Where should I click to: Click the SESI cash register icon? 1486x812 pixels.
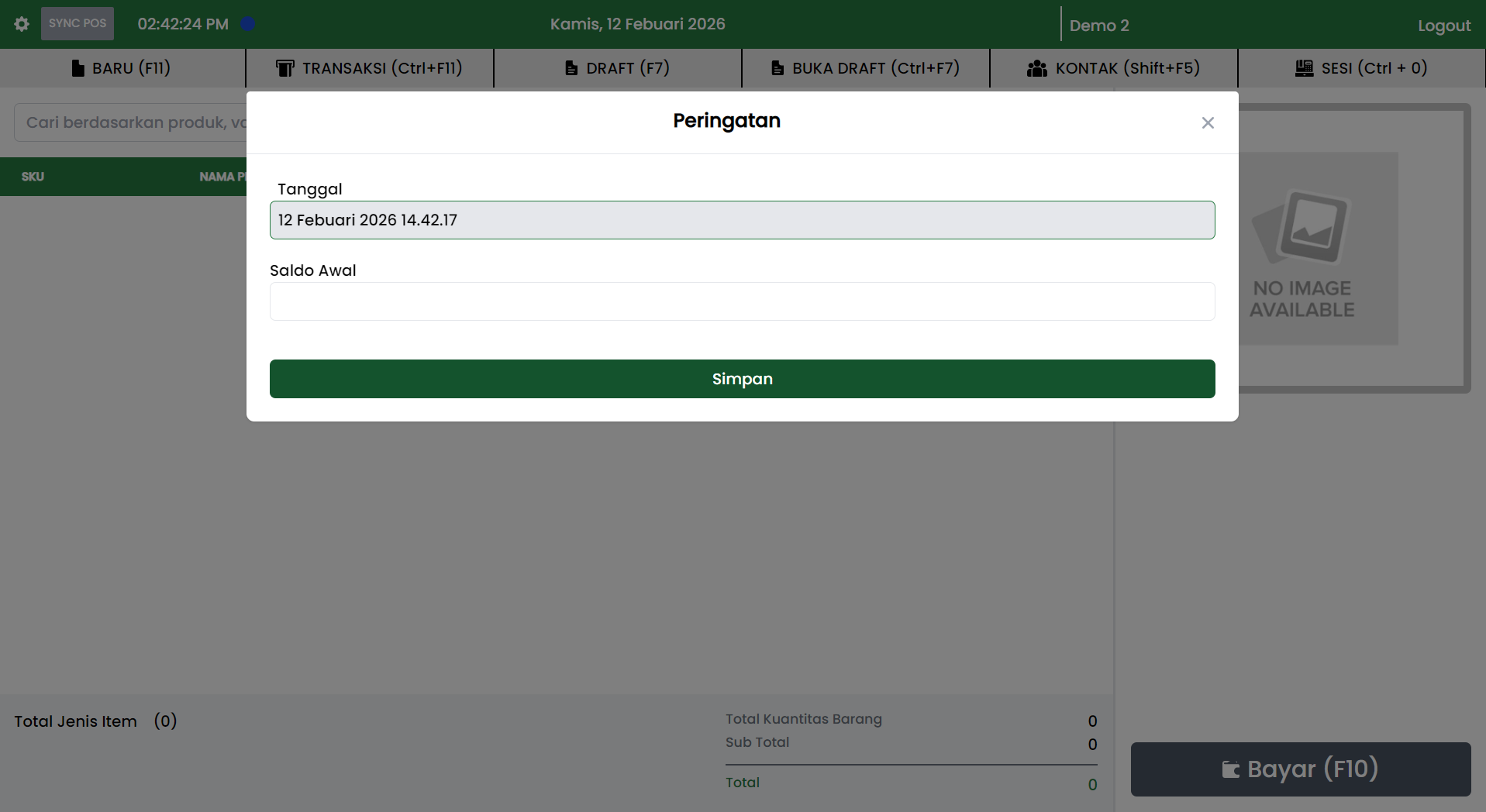(1304, 68)
